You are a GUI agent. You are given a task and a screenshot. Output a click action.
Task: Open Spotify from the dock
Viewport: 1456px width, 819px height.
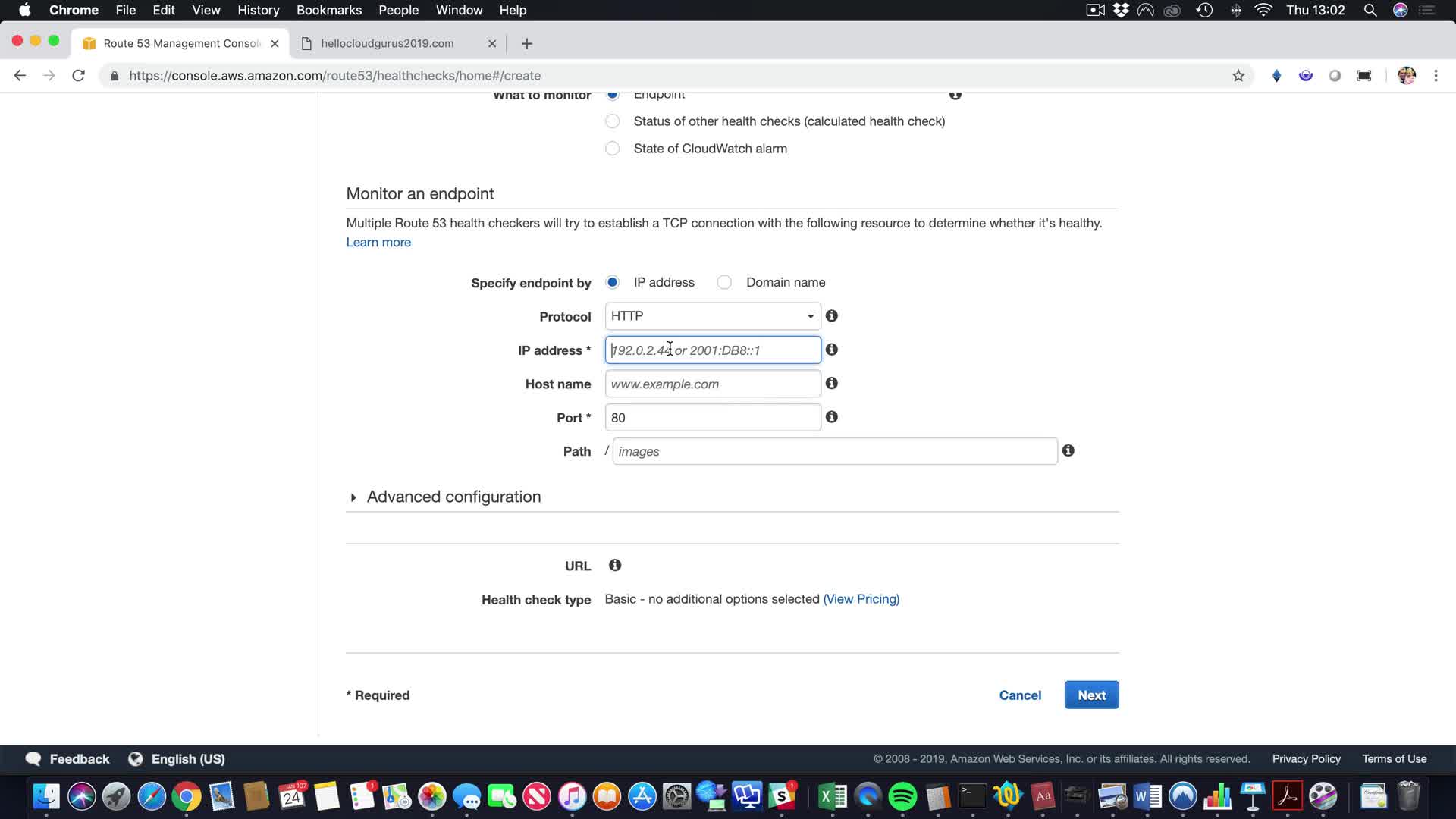(x=902, y=797)
